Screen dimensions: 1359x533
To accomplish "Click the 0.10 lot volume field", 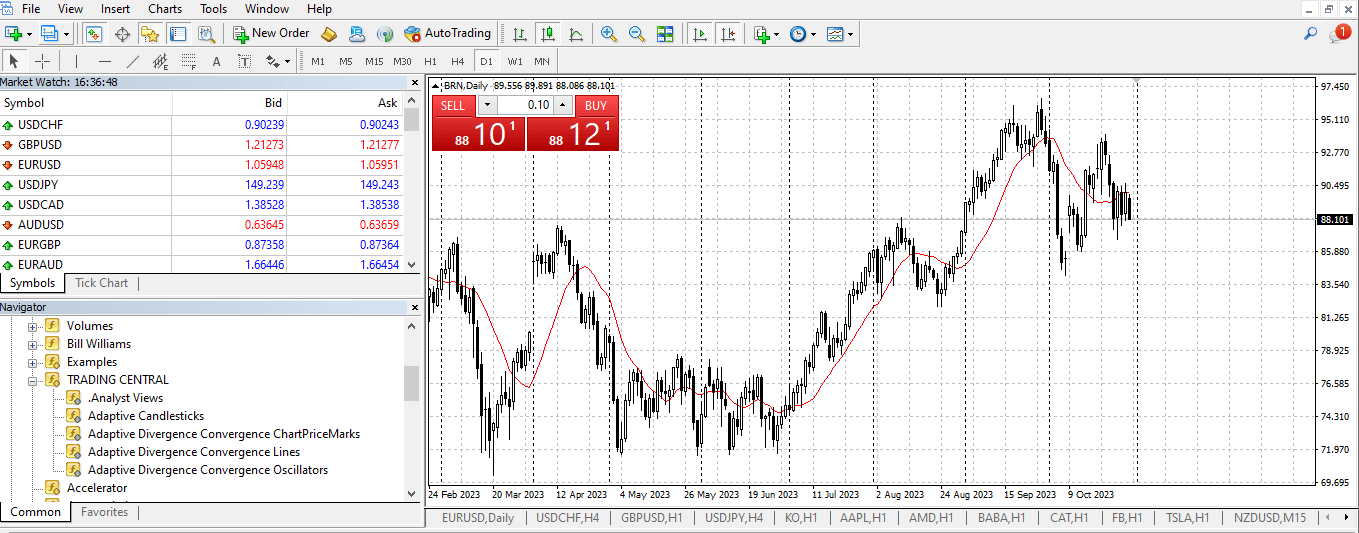I will [x=525, y=106].
